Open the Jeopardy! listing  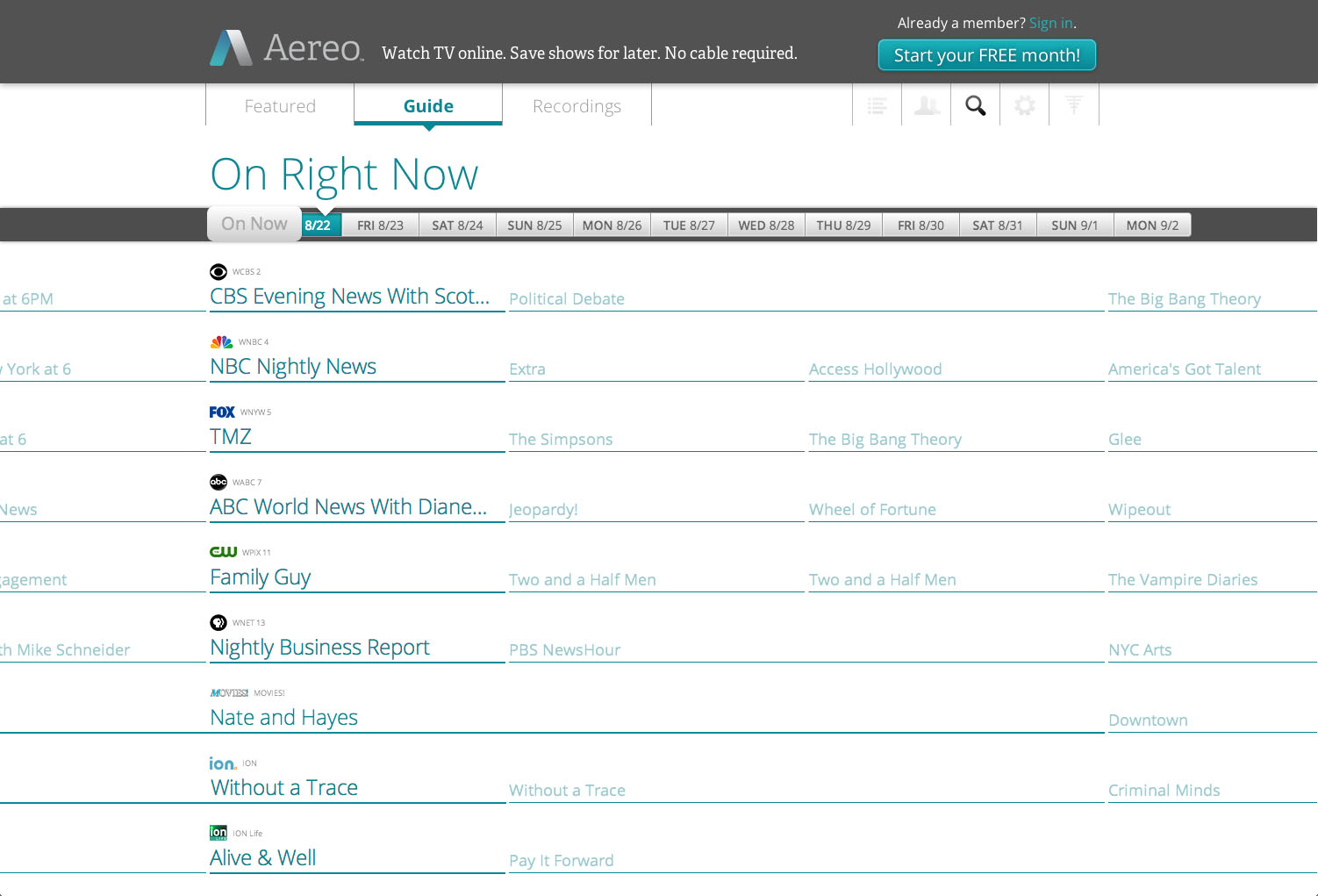coord(543,510)
